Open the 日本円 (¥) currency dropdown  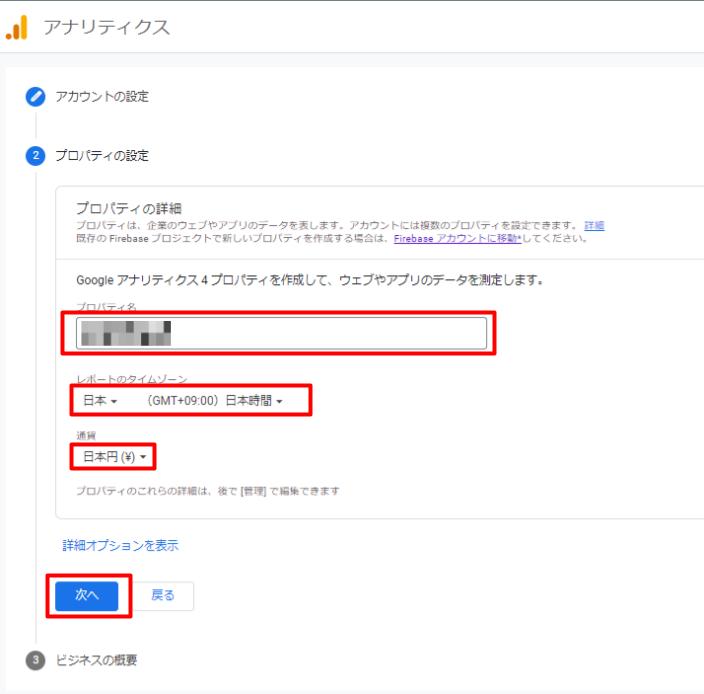click(x=115, y=457)
